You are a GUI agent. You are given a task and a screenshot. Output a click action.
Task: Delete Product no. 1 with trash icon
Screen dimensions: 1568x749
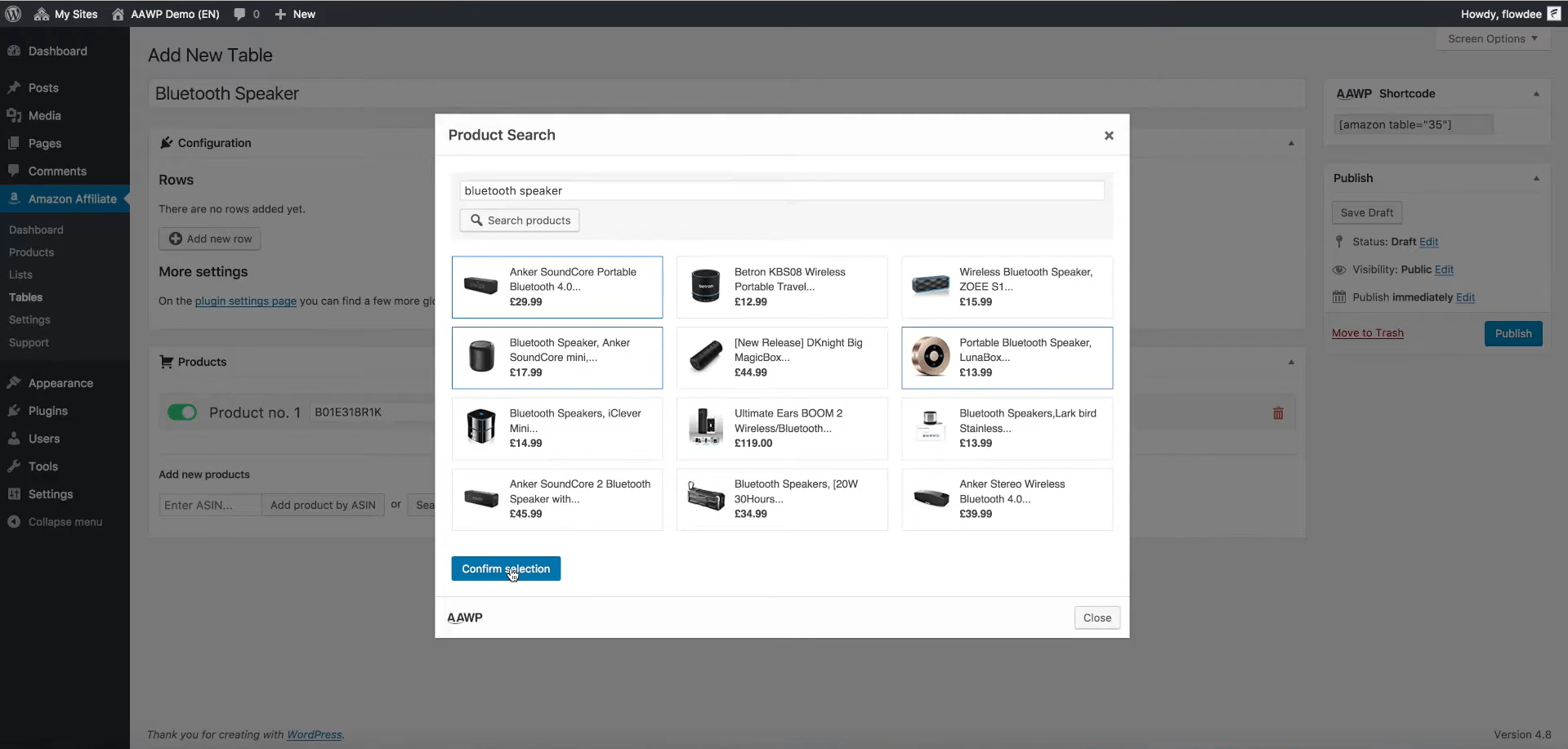(x=1278, y=413)
